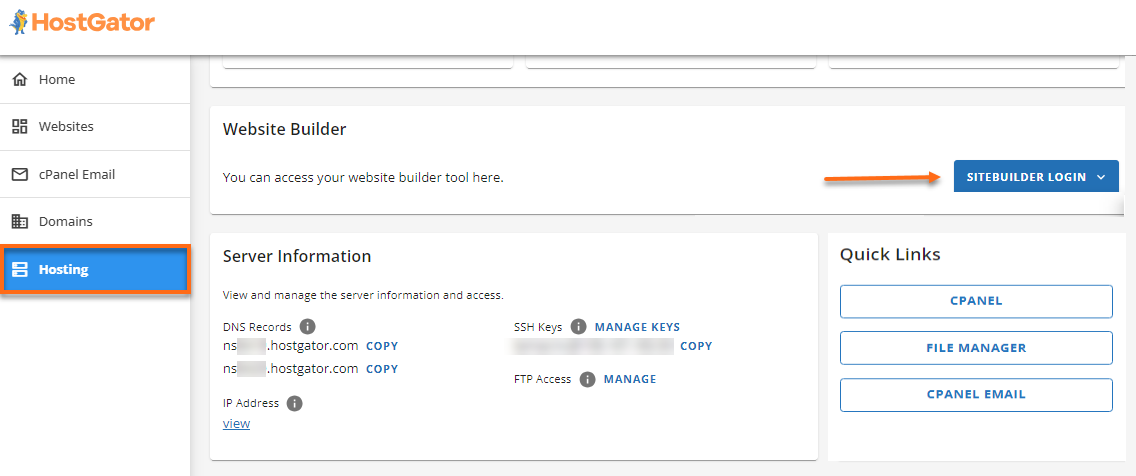Expand the Sitebuilder Login dropdown arrow
The height and width of the screenshot is (476, 1136).
(x=1101, y=177)
